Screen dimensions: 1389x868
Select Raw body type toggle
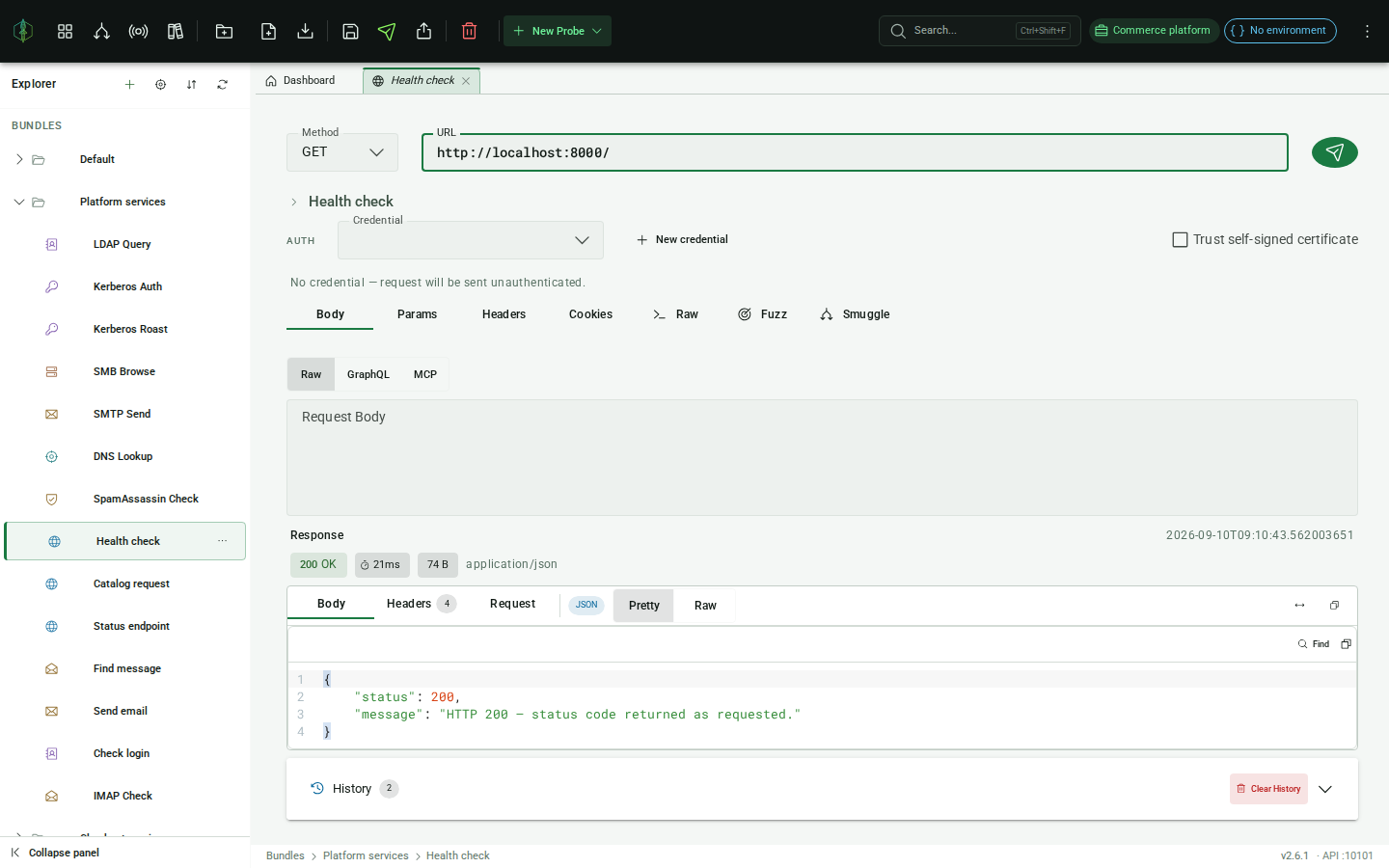pos(311,374)
